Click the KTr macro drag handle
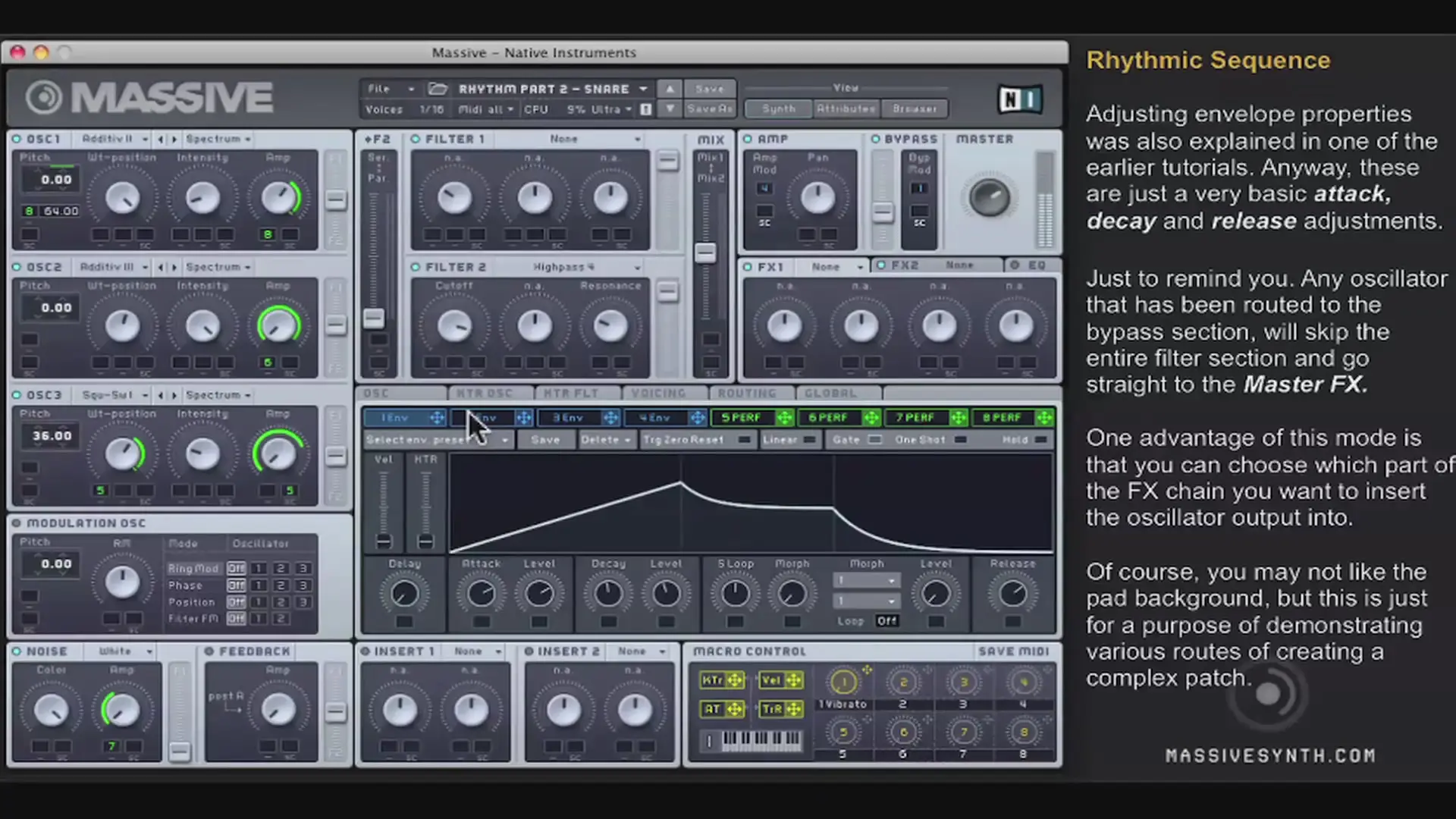1456x819 pixels. point(735,680)
